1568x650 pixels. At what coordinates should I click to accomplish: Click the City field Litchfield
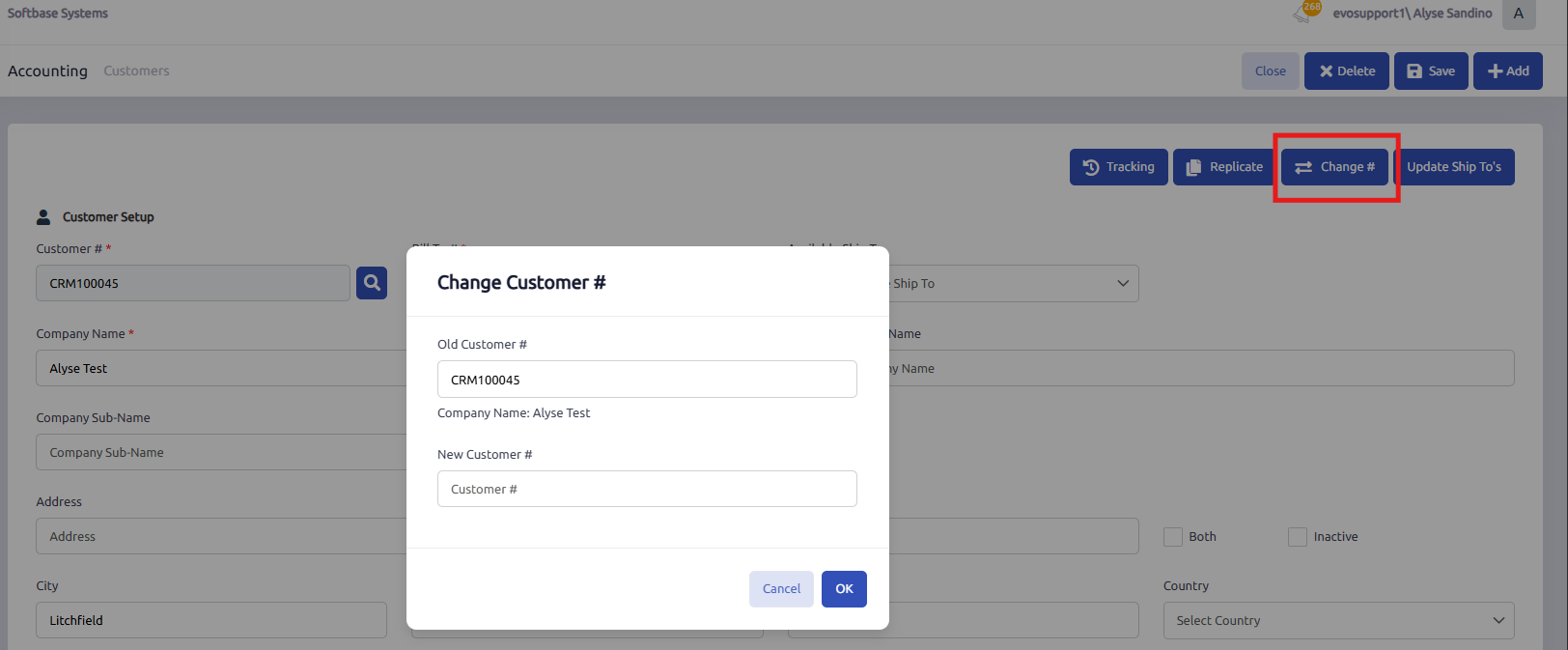(x=211, y=620)
